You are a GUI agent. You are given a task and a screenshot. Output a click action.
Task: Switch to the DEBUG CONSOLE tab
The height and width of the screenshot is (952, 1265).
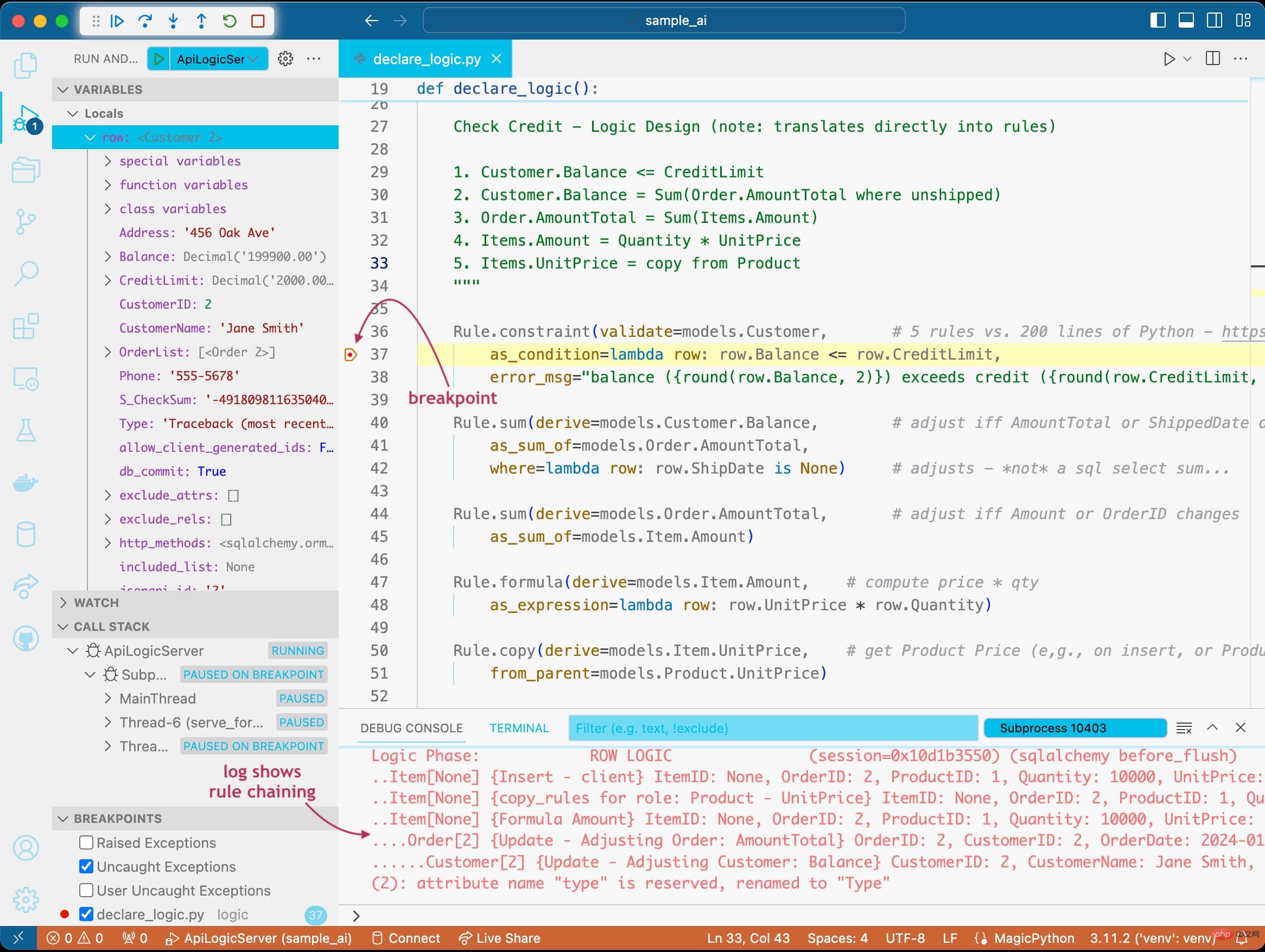410,727
